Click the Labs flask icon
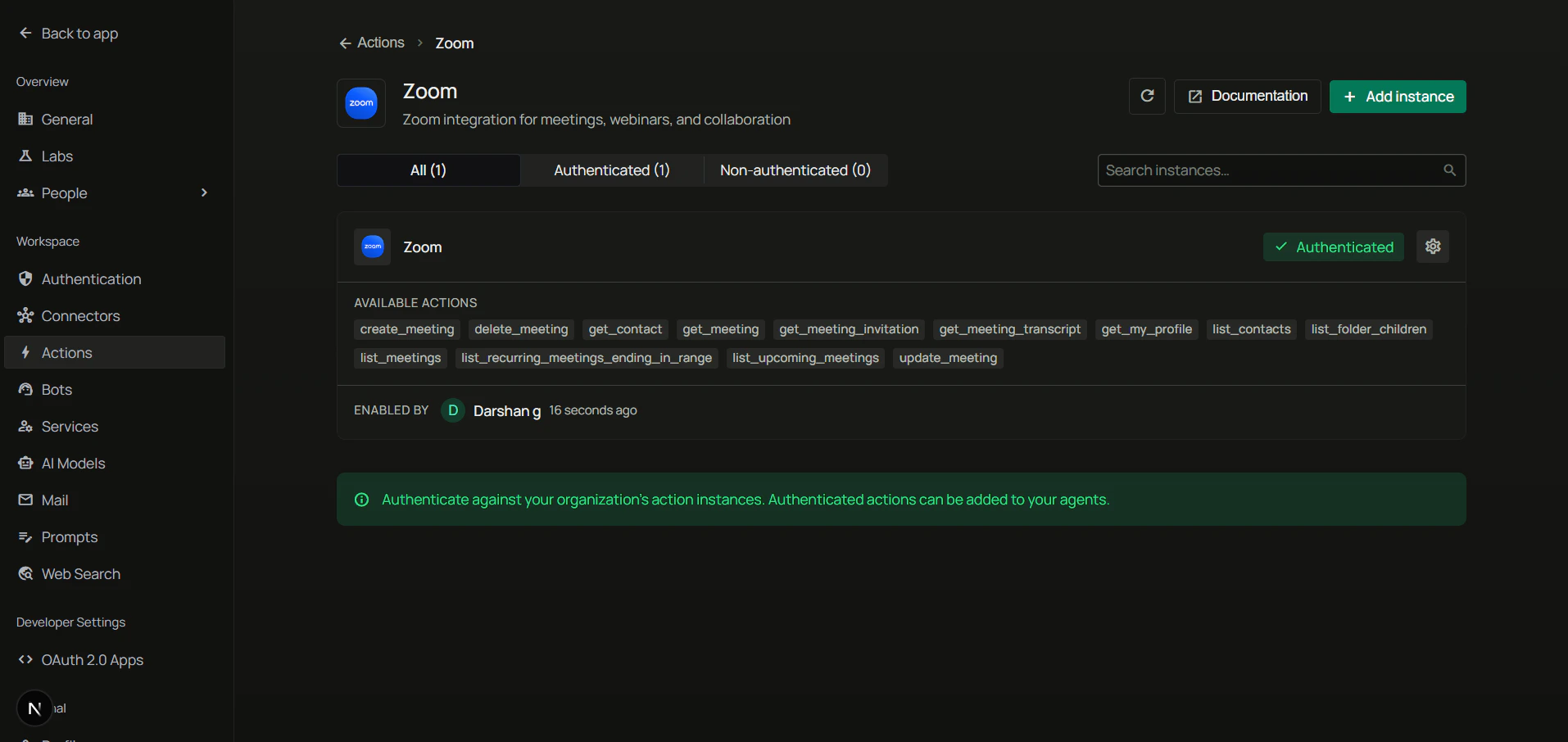1568x742 pixels. 25,156
